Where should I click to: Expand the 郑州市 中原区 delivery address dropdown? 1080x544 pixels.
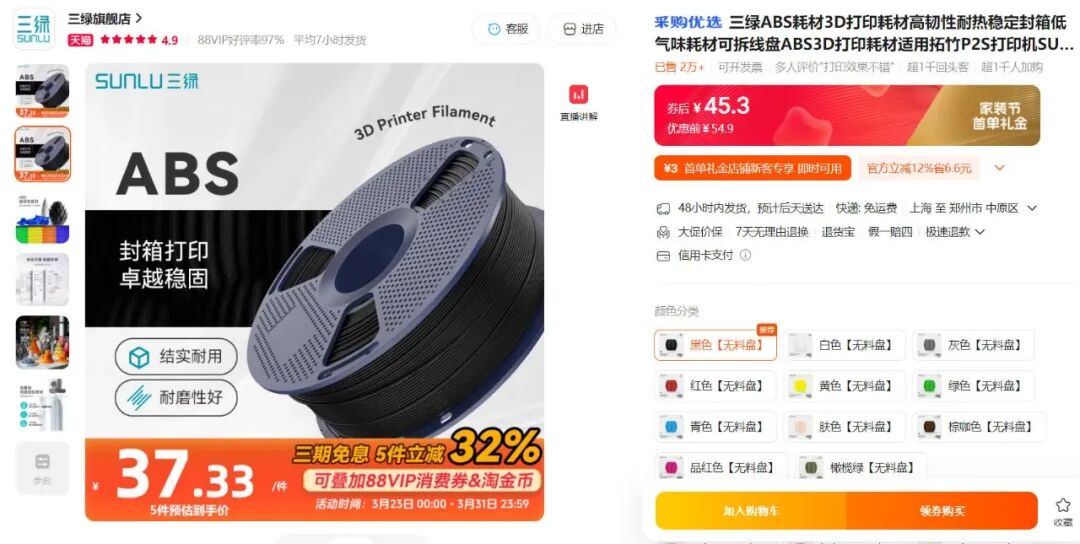click(1032, 208)
